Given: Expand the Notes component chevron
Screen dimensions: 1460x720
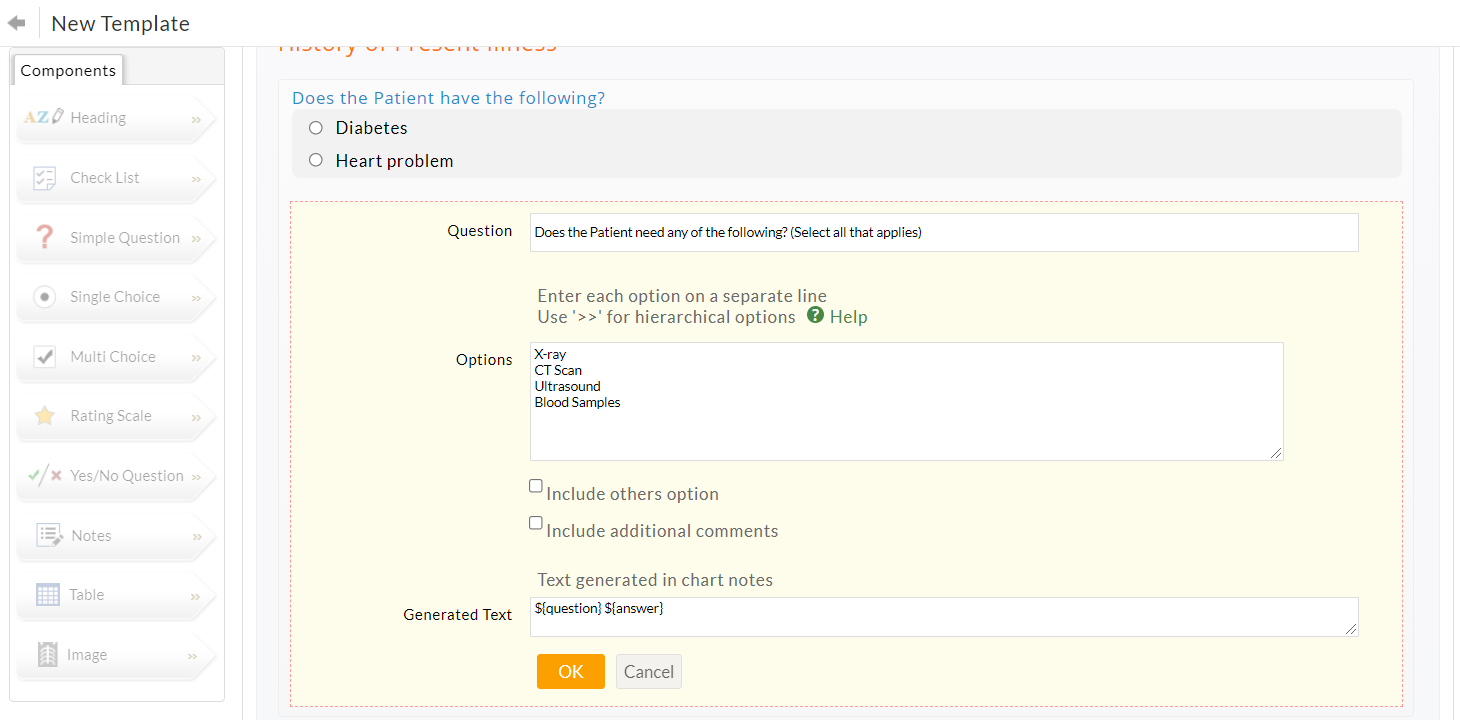Looking at the screenshot, I should [196, 537].
